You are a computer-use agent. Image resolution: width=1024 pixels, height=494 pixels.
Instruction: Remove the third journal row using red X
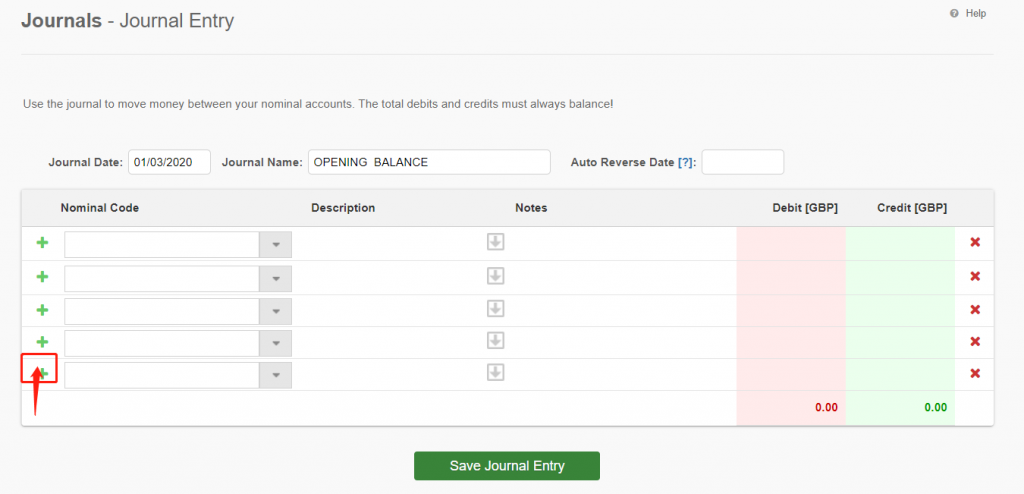(975, 310)
